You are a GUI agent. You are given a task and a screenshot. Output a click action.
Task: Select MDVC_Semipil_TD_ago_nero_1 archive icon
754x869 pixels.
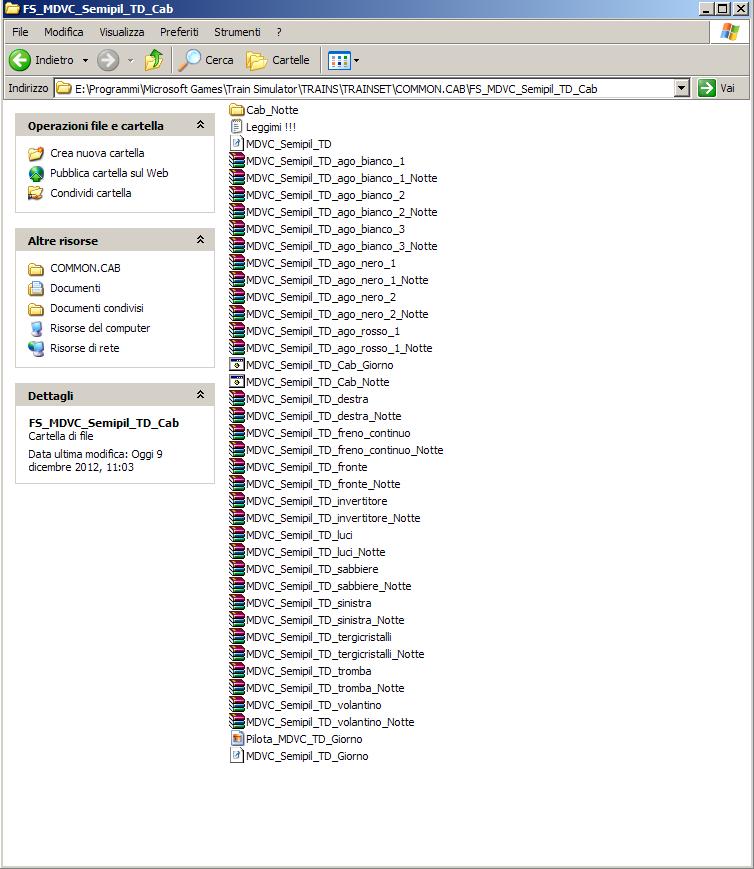(237, 263)
